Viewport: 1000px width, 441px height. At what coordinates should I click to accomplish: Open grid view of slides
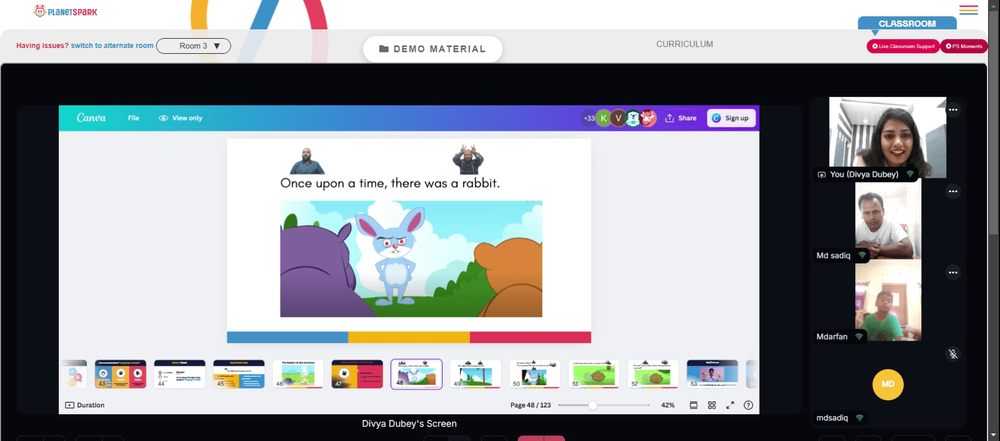pyautogui.click(x=712, y=405)
